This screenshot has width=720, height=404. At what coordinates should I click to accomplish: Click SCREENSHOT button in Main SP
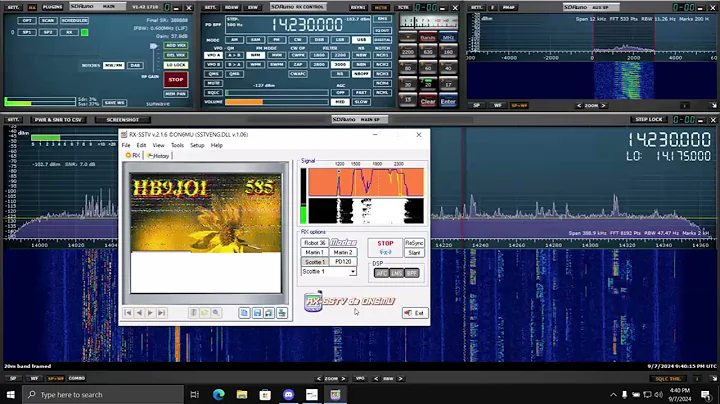pyautogui.click(x=123, y=119)
